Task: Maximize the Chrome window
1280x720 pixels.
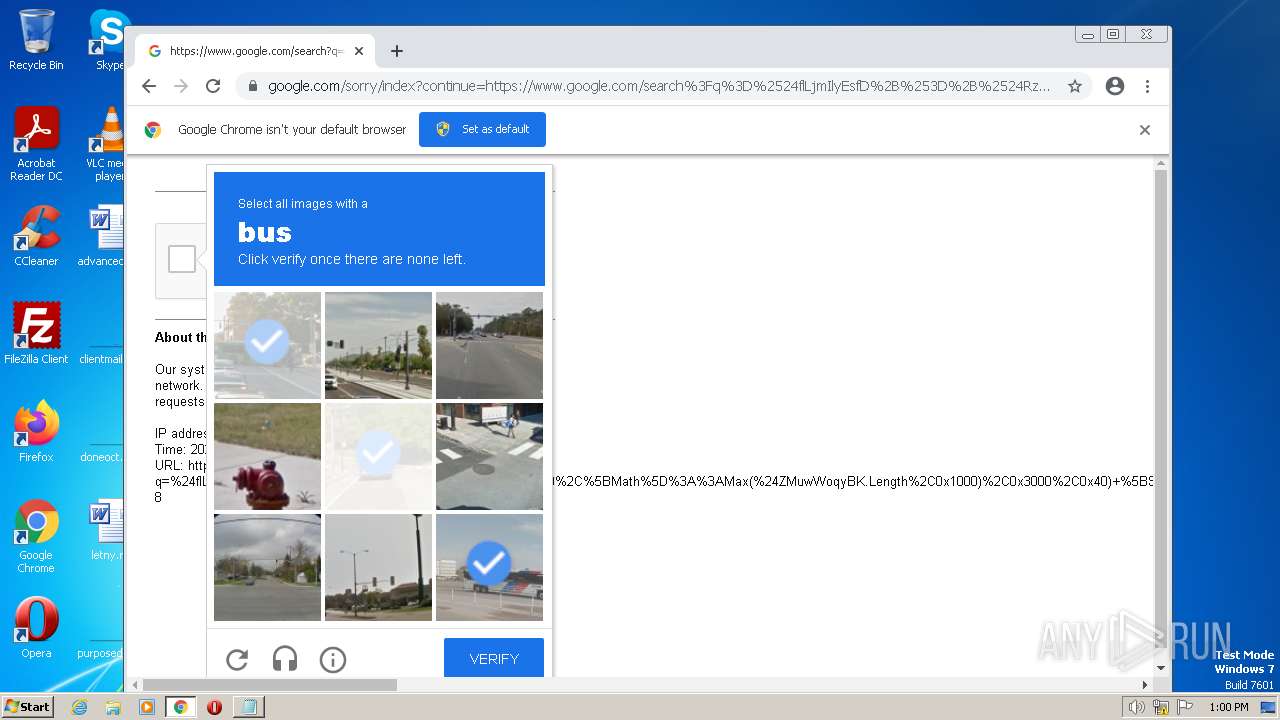Action: coord(1112,34)
